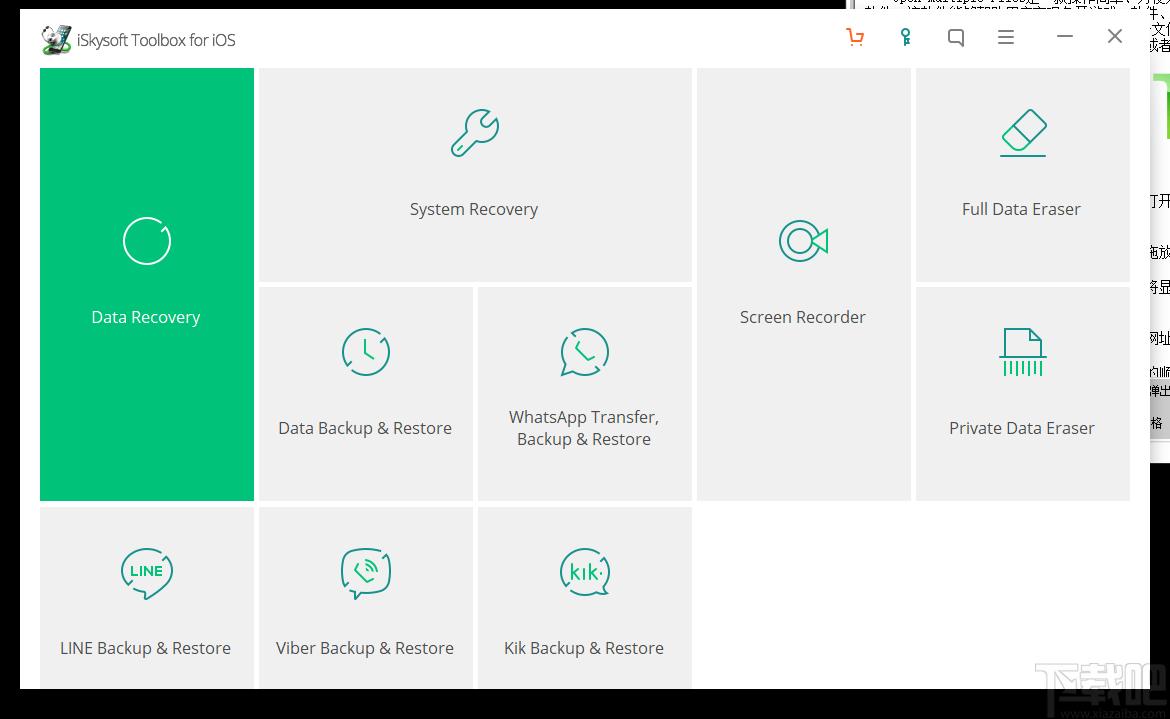Click the Screen Recorder camera icon

click(x=804, y=241)
